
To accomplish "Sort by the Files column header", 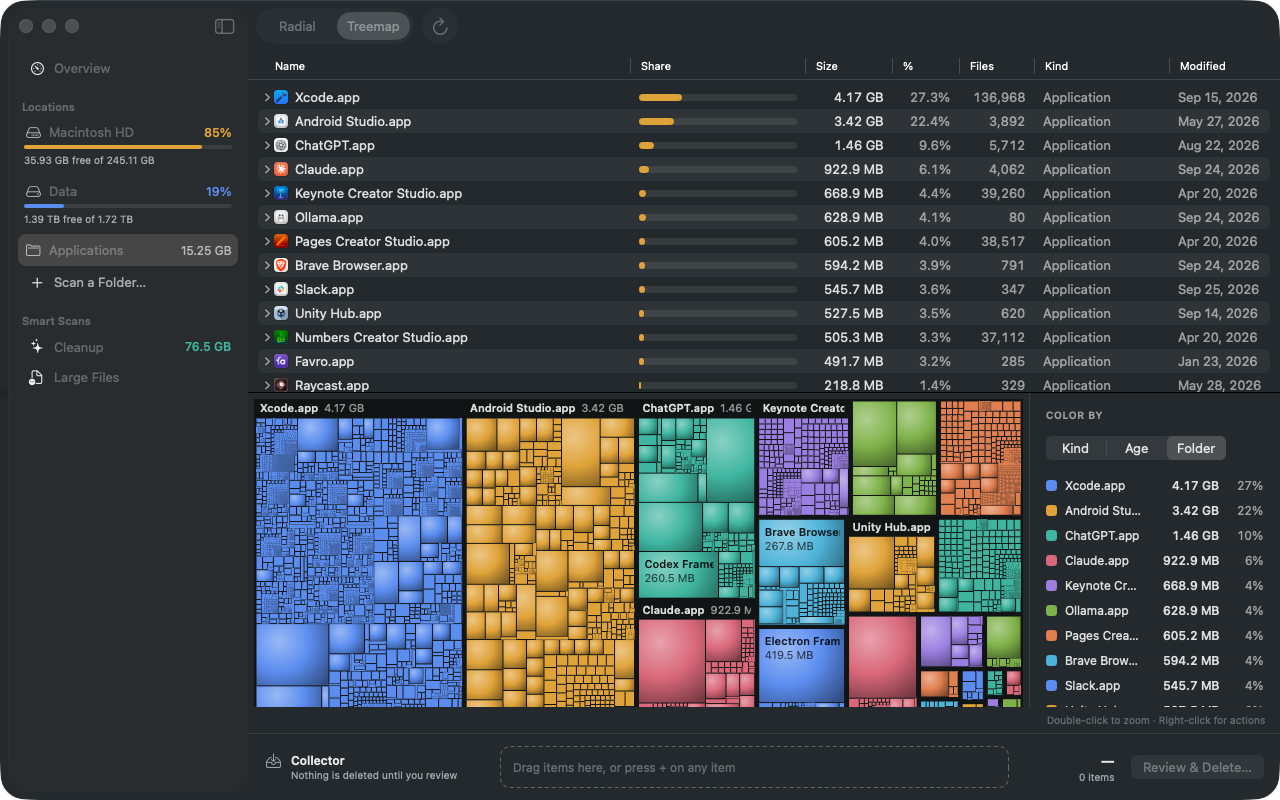I will point(982,66).
